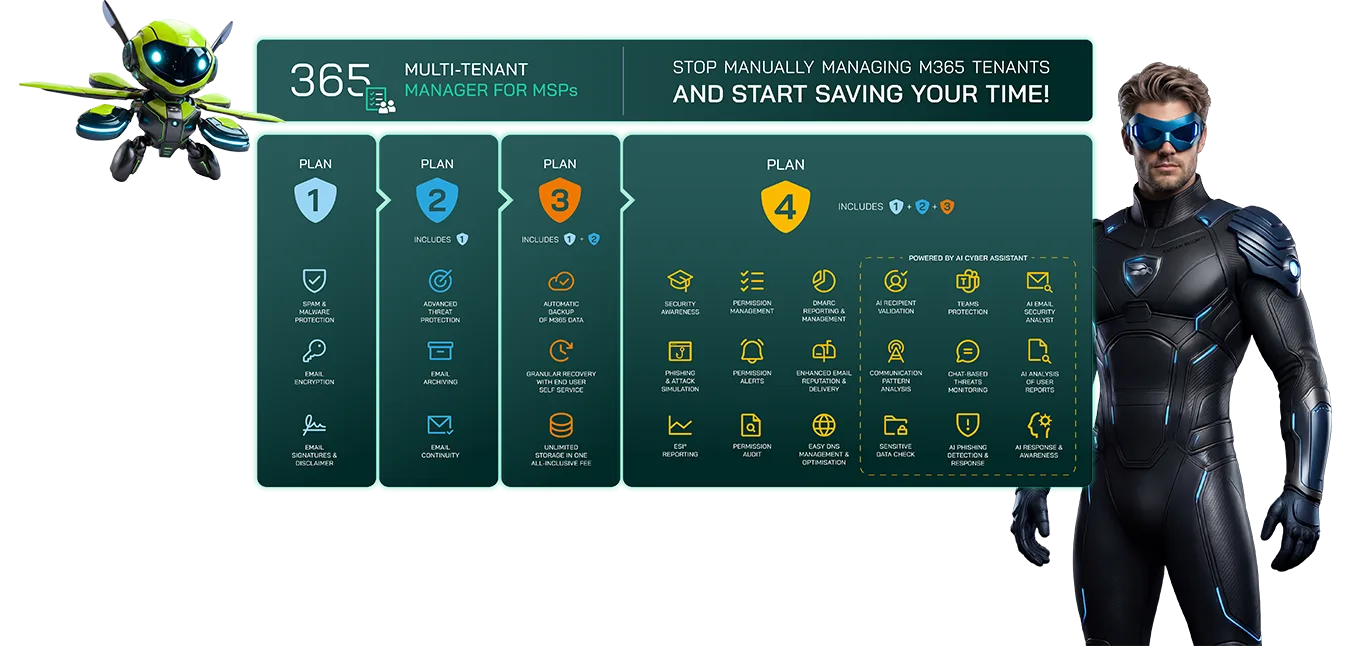
Task: Select the Teams Protection icon
Action: pos(967,281)
